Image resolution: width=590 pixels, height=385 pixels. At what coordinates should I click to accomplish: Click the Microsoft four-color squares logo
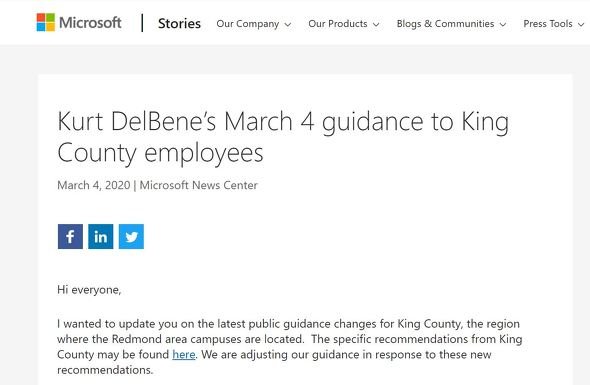point(46,23)
